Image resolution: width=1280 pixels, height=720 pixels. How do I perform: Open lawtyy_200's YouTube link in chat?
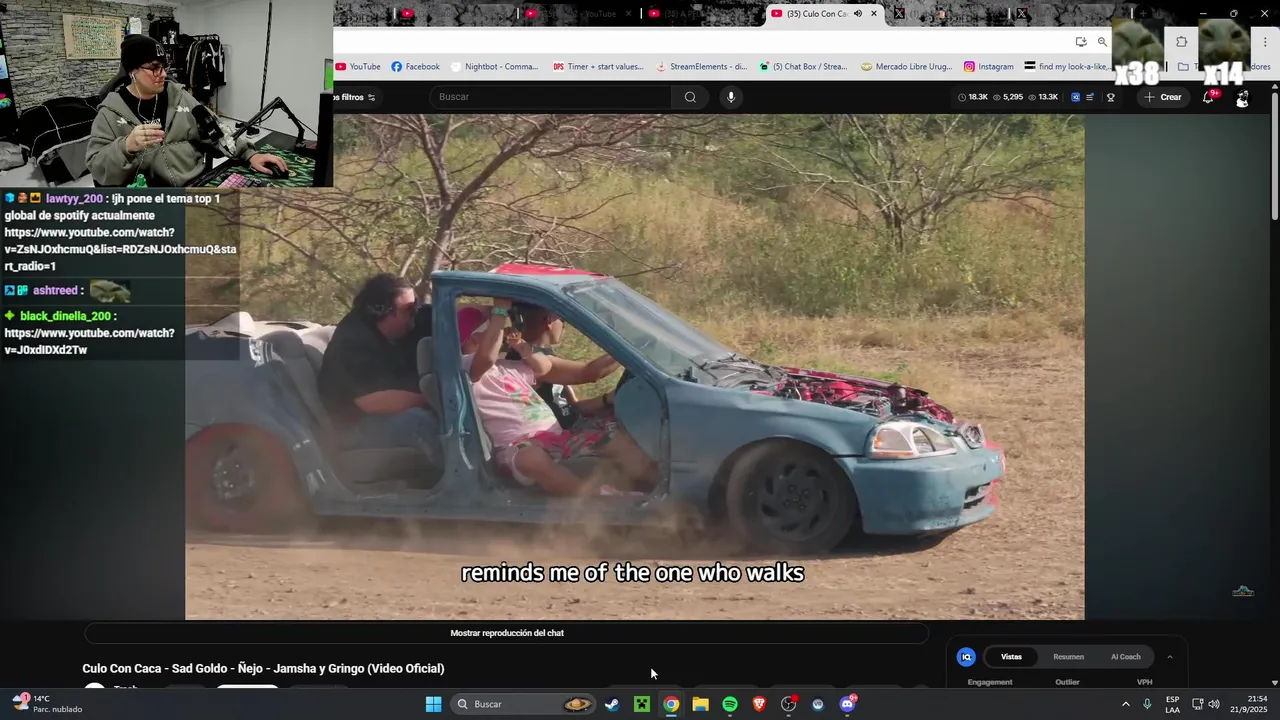pyautogui.click(x=120, y=250)
